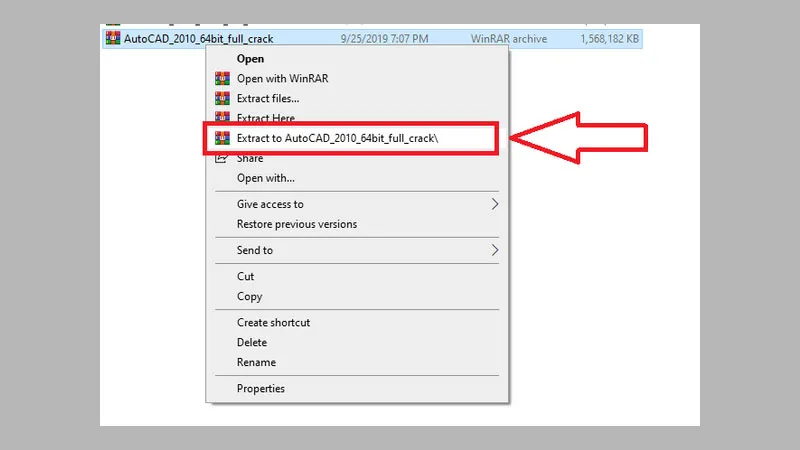Select the AutoCAD_2010_64bit_full_crack archive file name
The image size is (800, 450).
(x=198, y=39)
